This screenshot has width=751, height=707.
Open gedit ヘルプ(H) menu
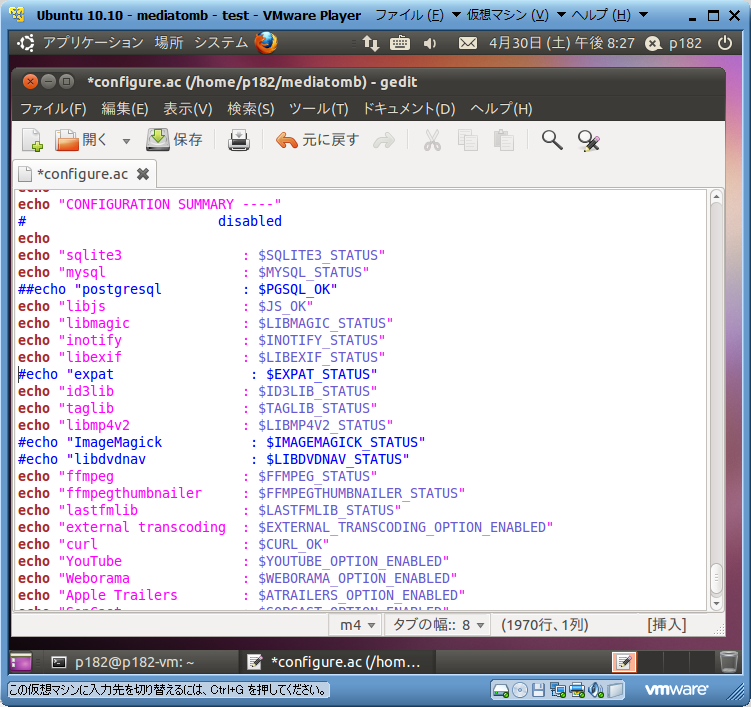501,109
